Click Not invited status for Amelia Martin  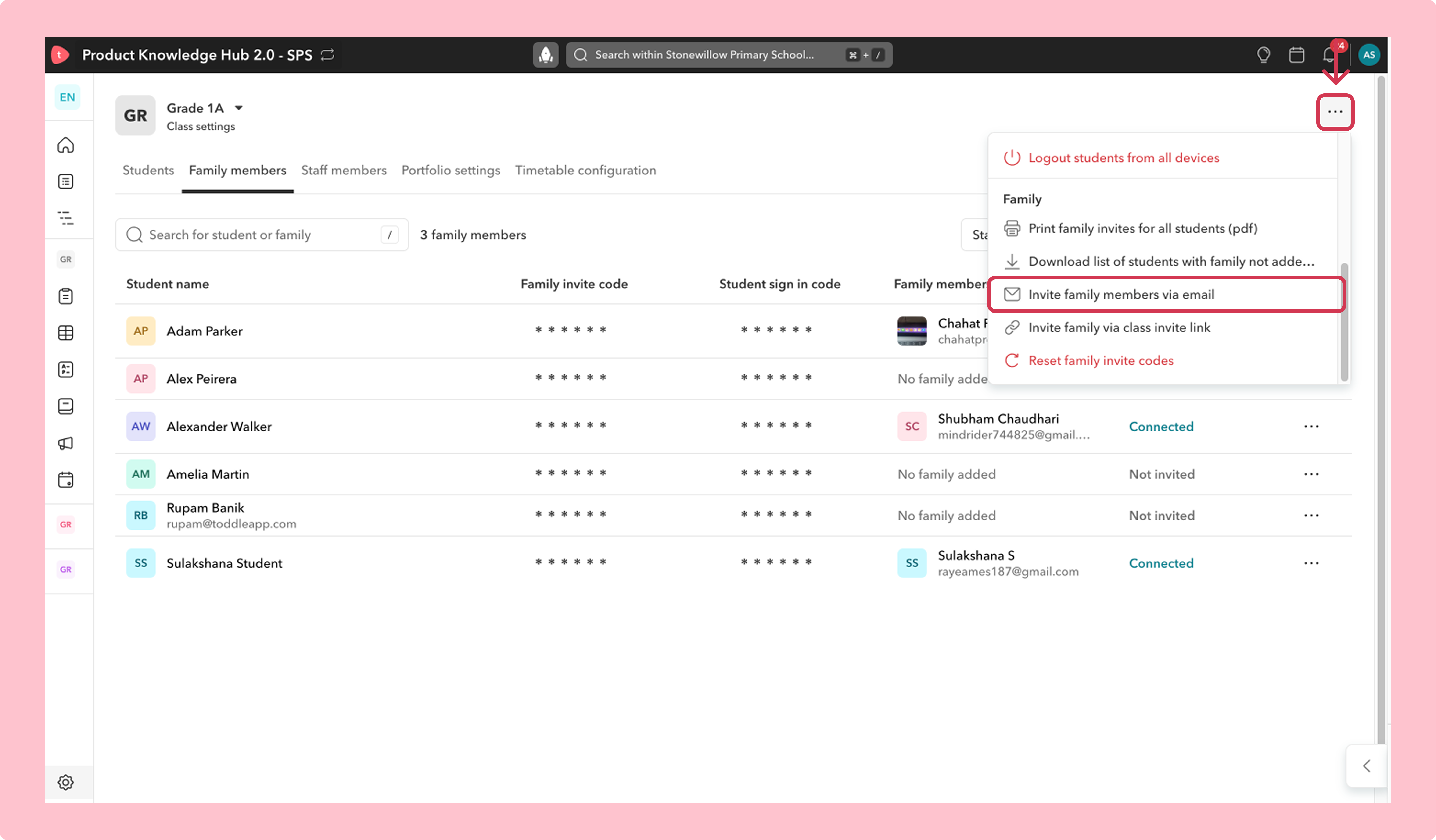click(x=1161, y=474)
